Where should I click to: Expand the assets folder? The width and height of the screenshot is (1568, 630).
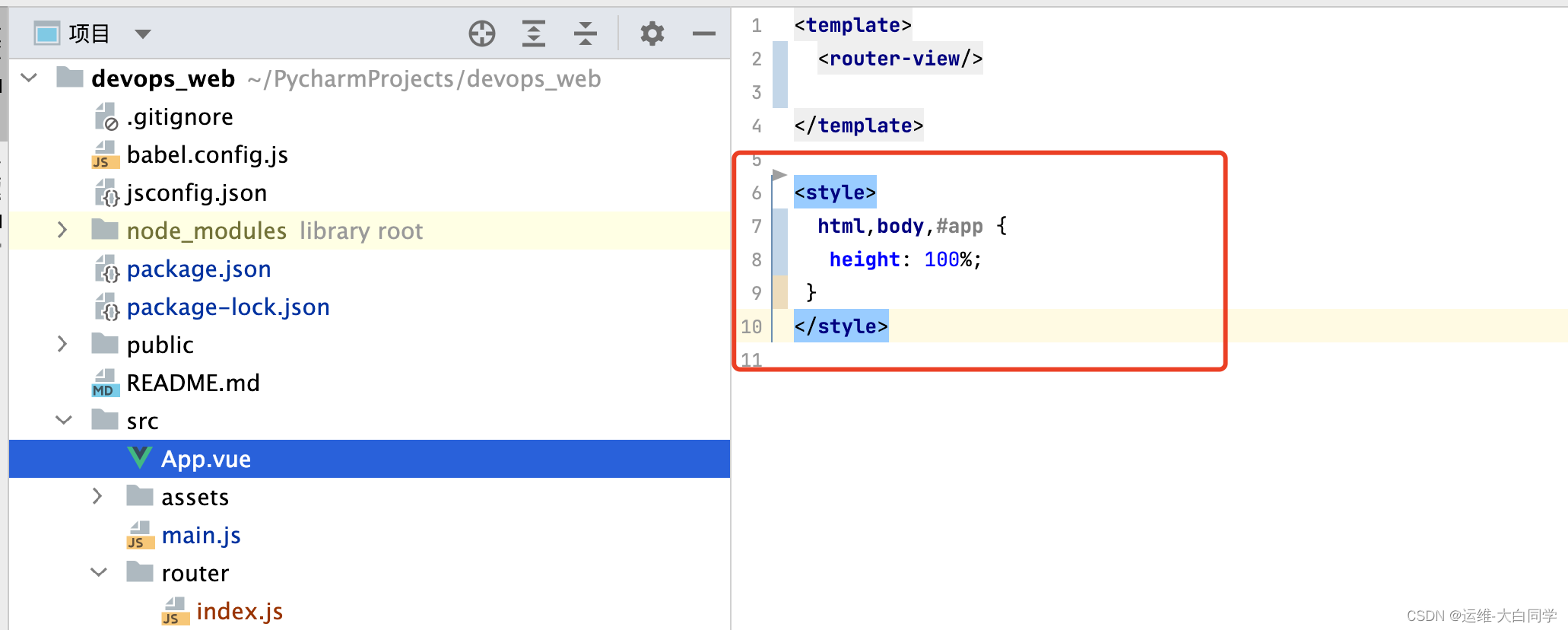point(97,496)
